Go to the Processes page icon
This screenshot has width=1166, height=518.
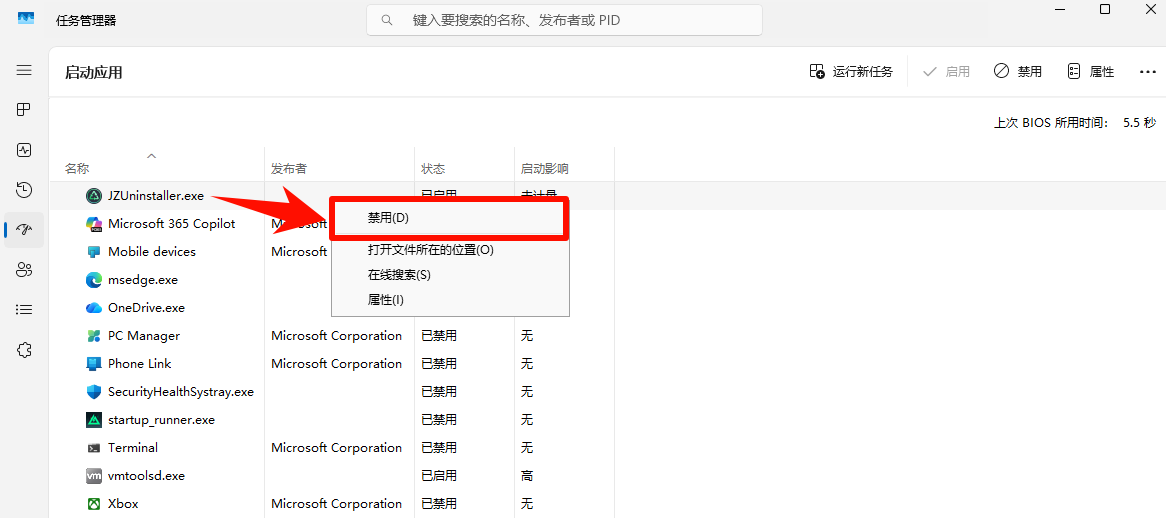[24, 110]
